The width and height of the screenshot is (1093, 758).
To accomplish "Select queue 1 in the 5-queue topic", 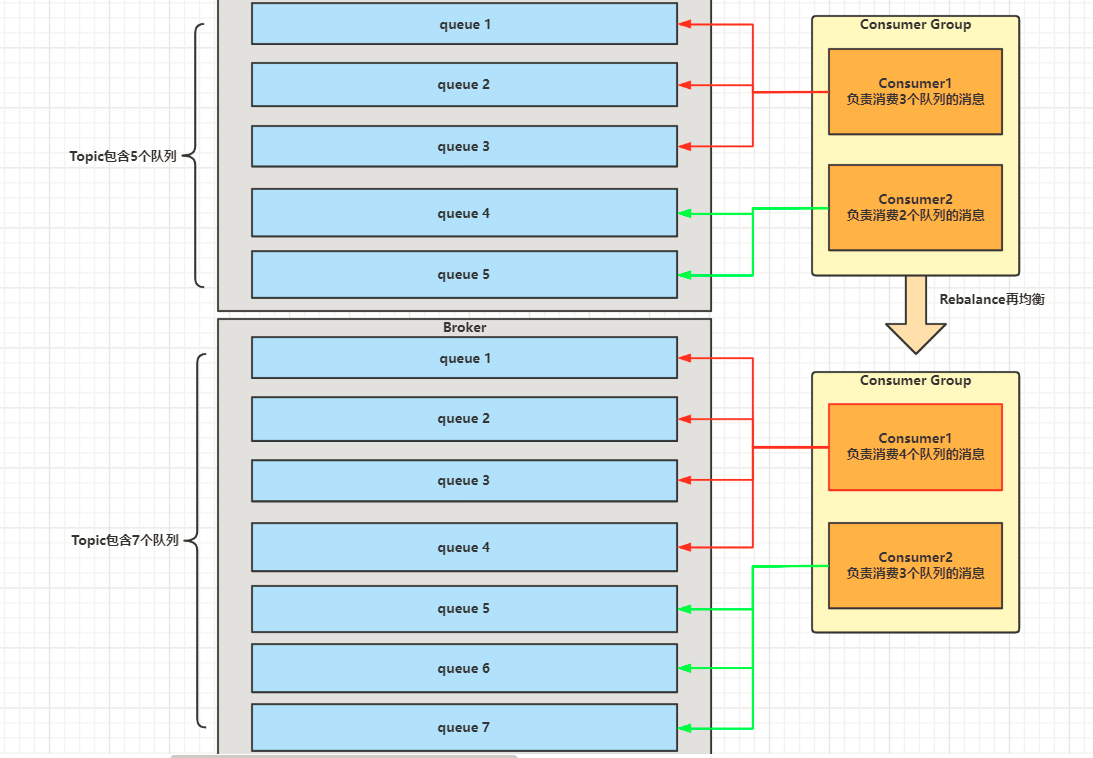I will pos(464,24).
